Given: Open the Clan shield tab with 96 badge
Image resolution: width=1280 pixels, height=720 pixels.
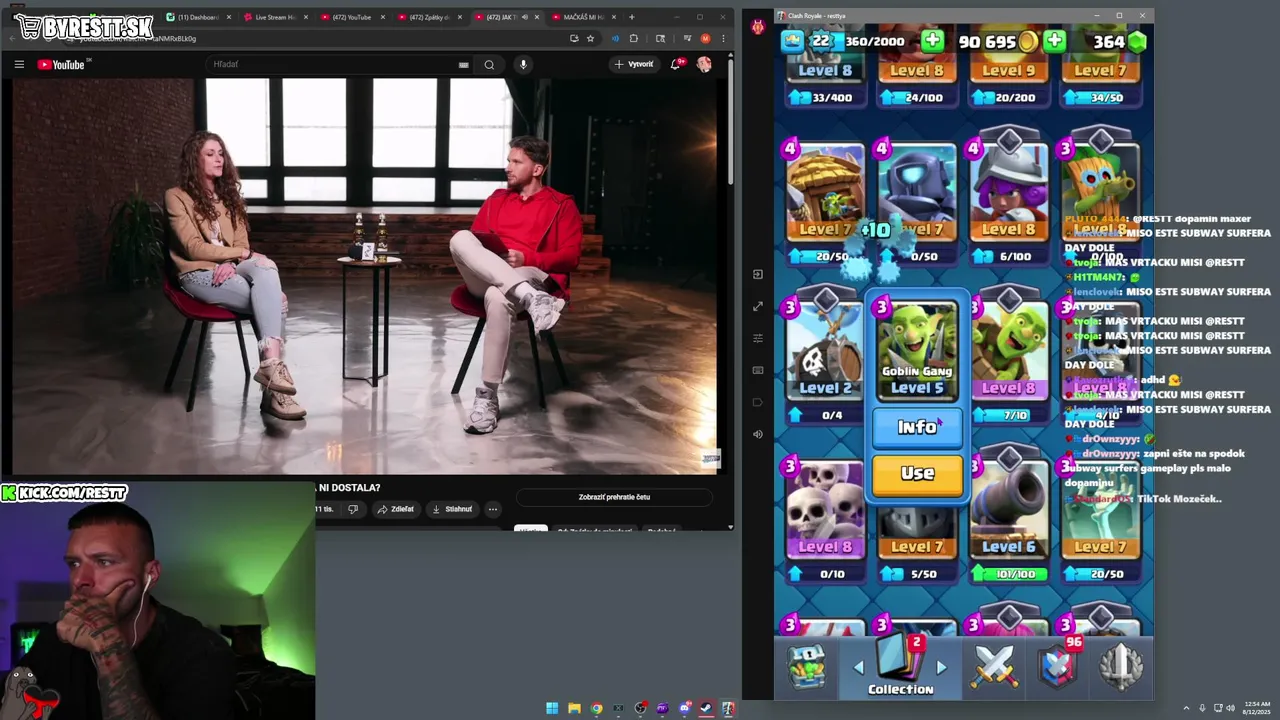Looking at the screenshot, I should [x=1057, y=666].
